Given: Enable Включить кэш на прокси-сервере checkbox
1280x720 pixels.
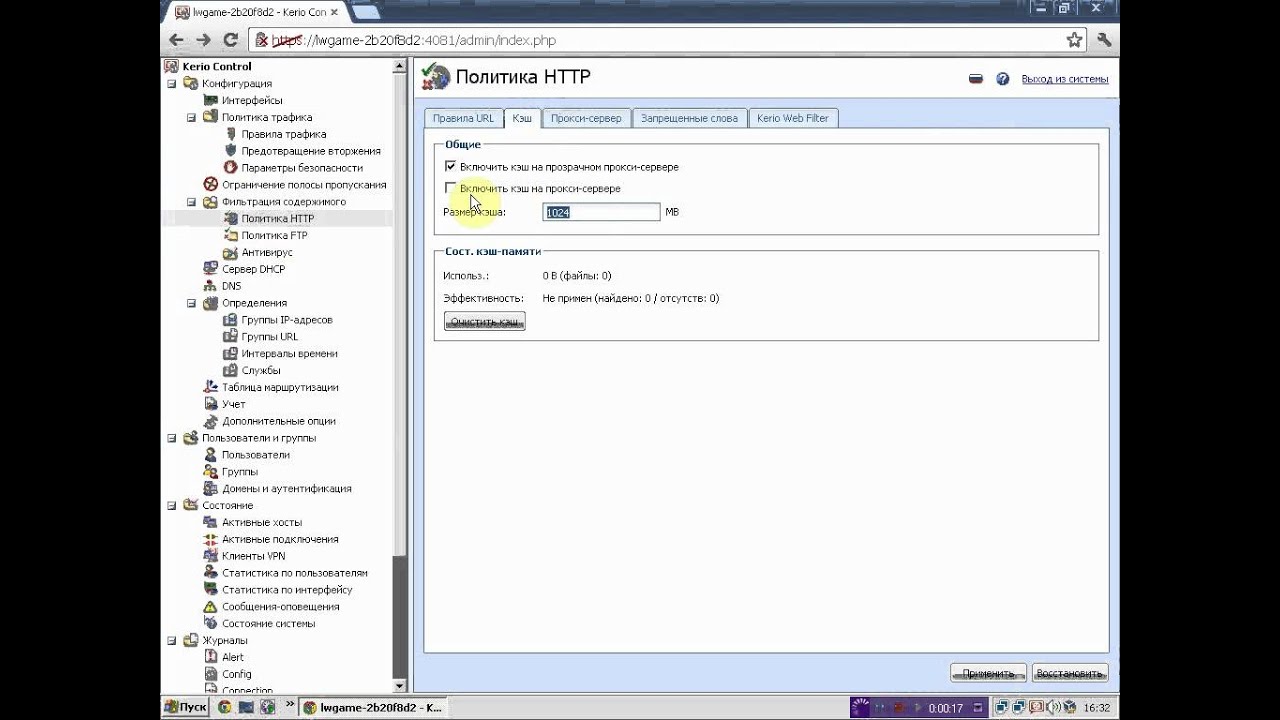Looking at the screenshot, I should click(x=450, y=188).
